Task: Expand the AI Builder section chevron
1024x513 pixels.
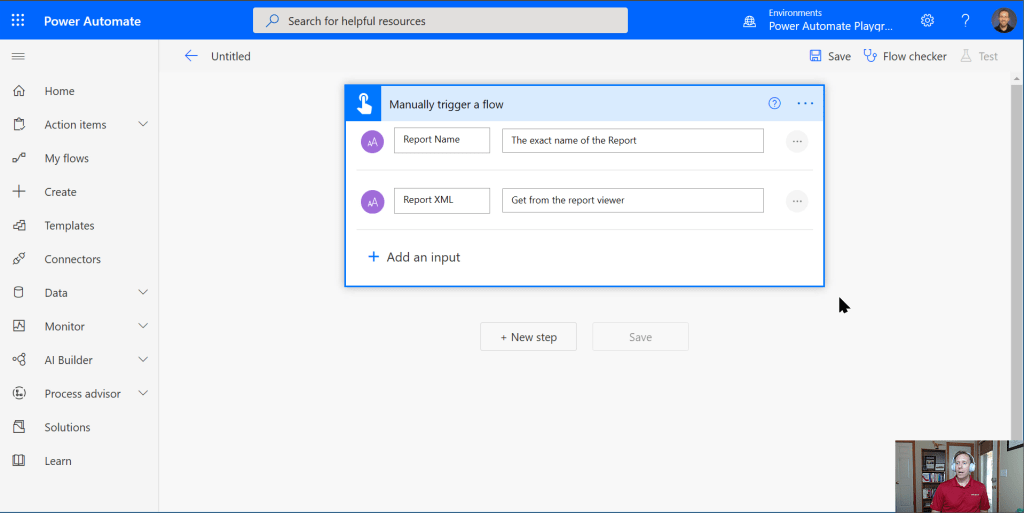Action: 143,360
